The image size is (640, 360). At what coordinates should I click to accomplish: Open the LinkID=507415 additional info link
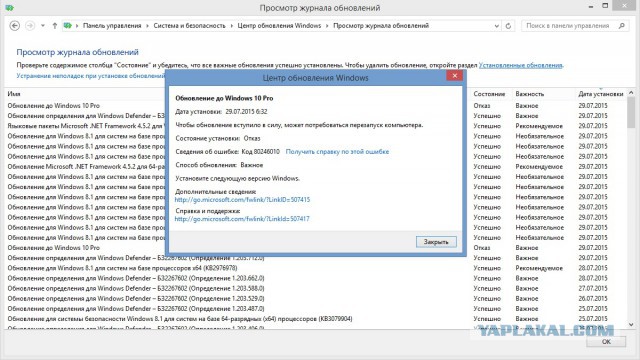point(242,200)
